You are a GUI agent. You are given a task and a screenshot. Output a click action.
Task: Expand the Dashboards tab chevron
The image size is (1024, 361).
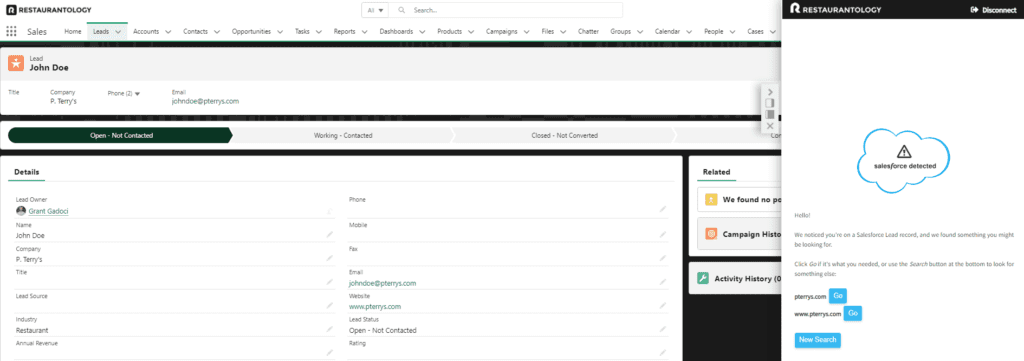[422, 31]
